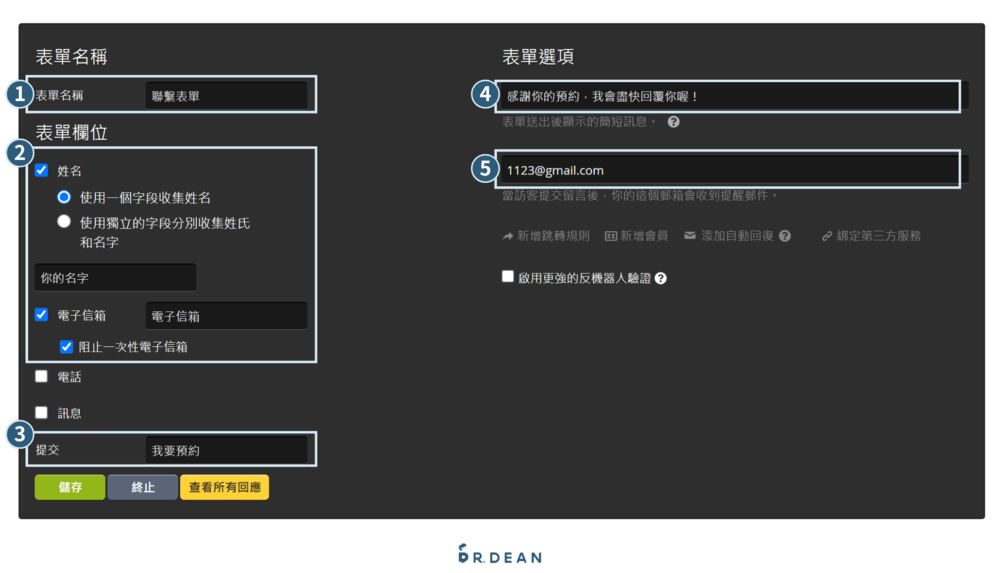Select 使用獨立的字段分別收集姓氏和名字 radio option
The width and height of the screenshot is (1000, 573).
click(x=64, y=221)
